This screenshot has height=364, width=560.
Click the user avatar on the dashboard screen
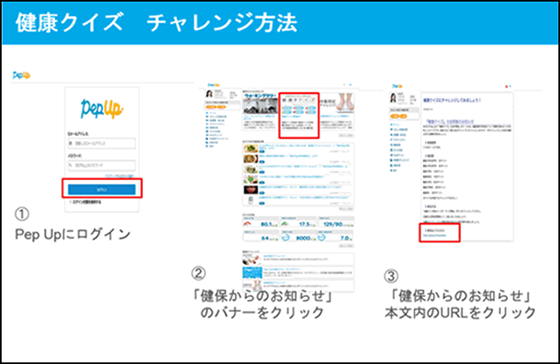(209, 94)
